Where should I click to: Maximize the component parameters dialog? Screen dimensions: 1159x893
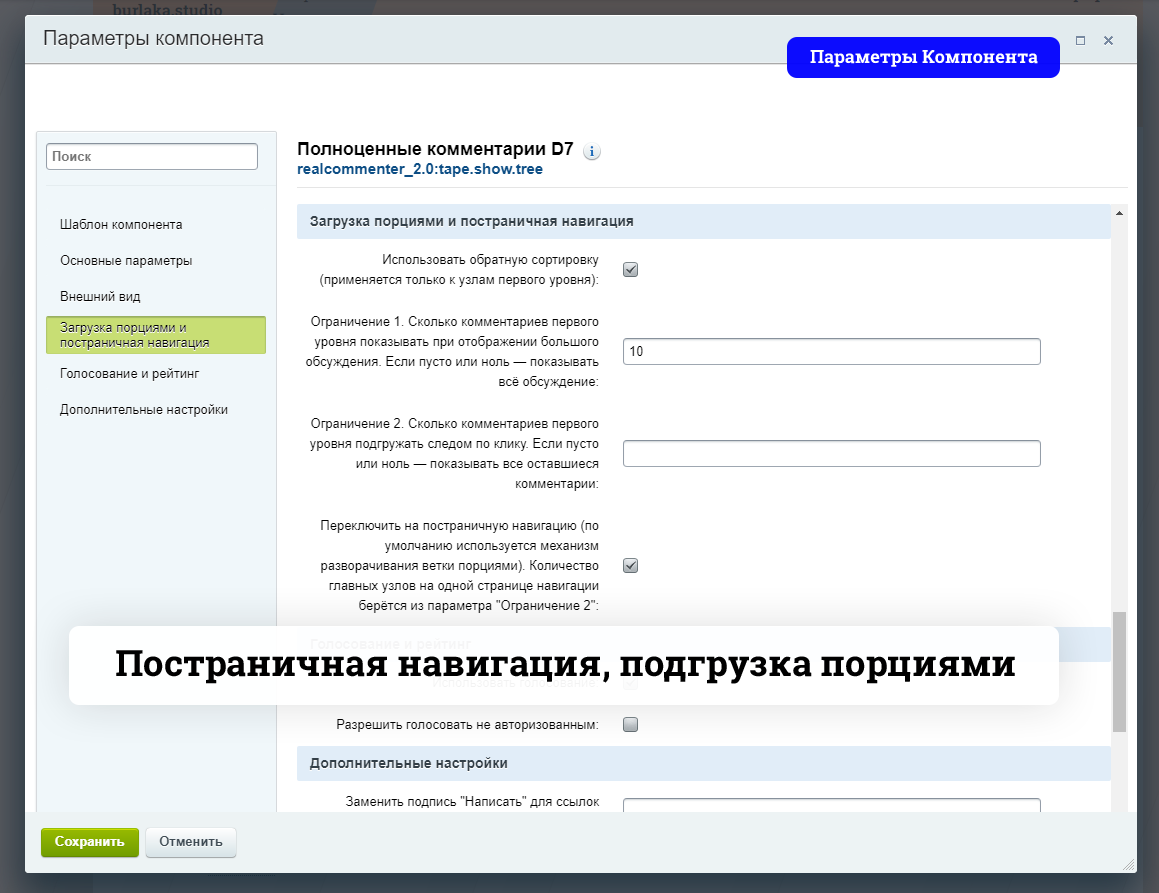[1080, 41]
